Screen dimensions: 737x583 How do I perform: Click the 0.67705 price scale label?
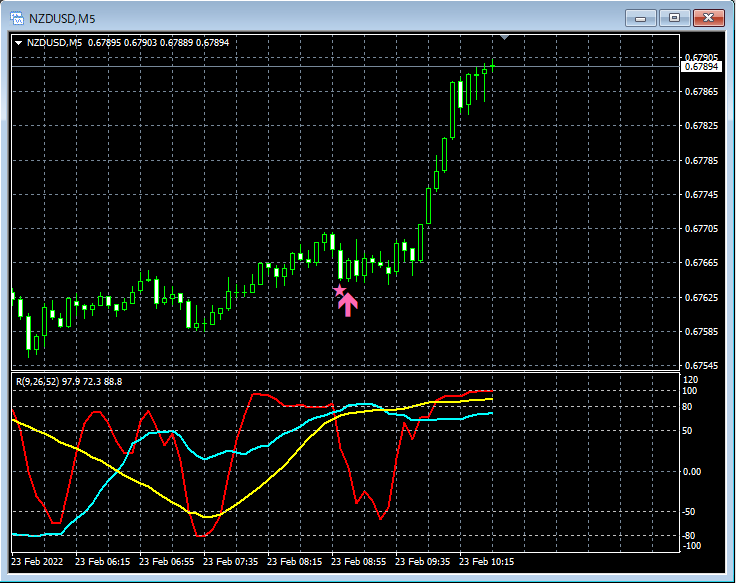(x=701, y=228)
